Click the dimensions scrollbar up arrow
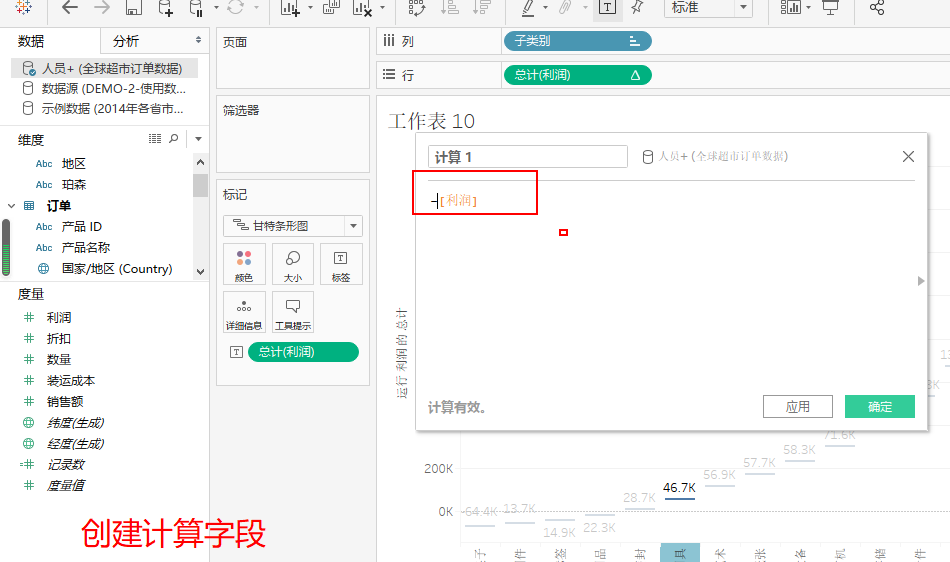950x562 pixels. [201, 162]
